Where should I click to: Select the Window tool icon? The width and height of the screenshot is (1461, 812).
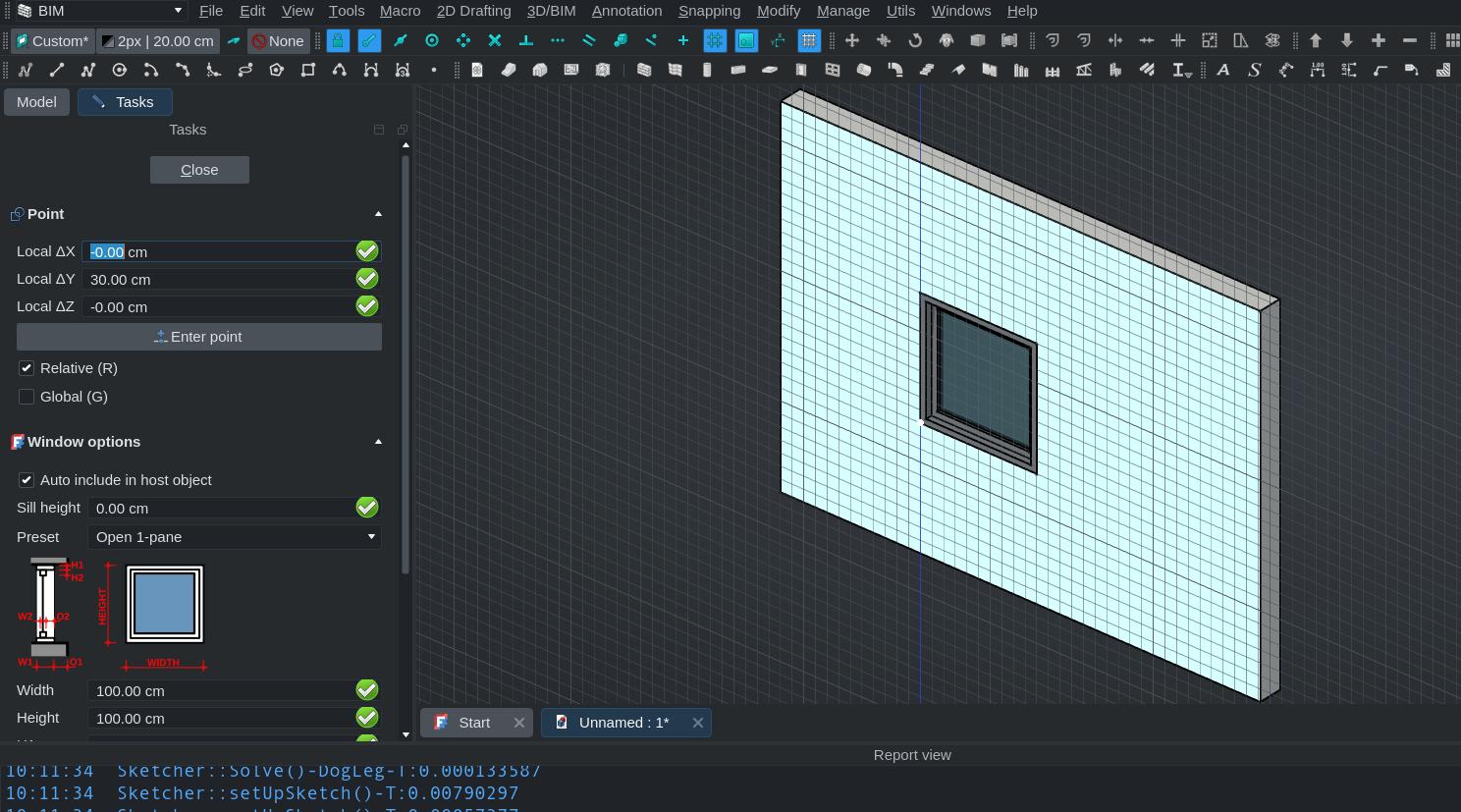[833, 70]
